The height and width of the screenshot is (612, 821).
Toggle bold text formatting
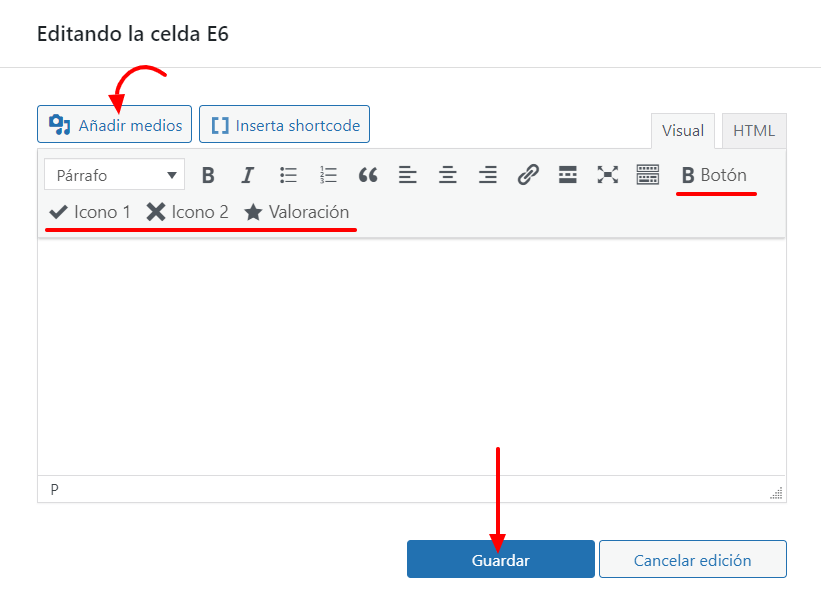(208, 175)
